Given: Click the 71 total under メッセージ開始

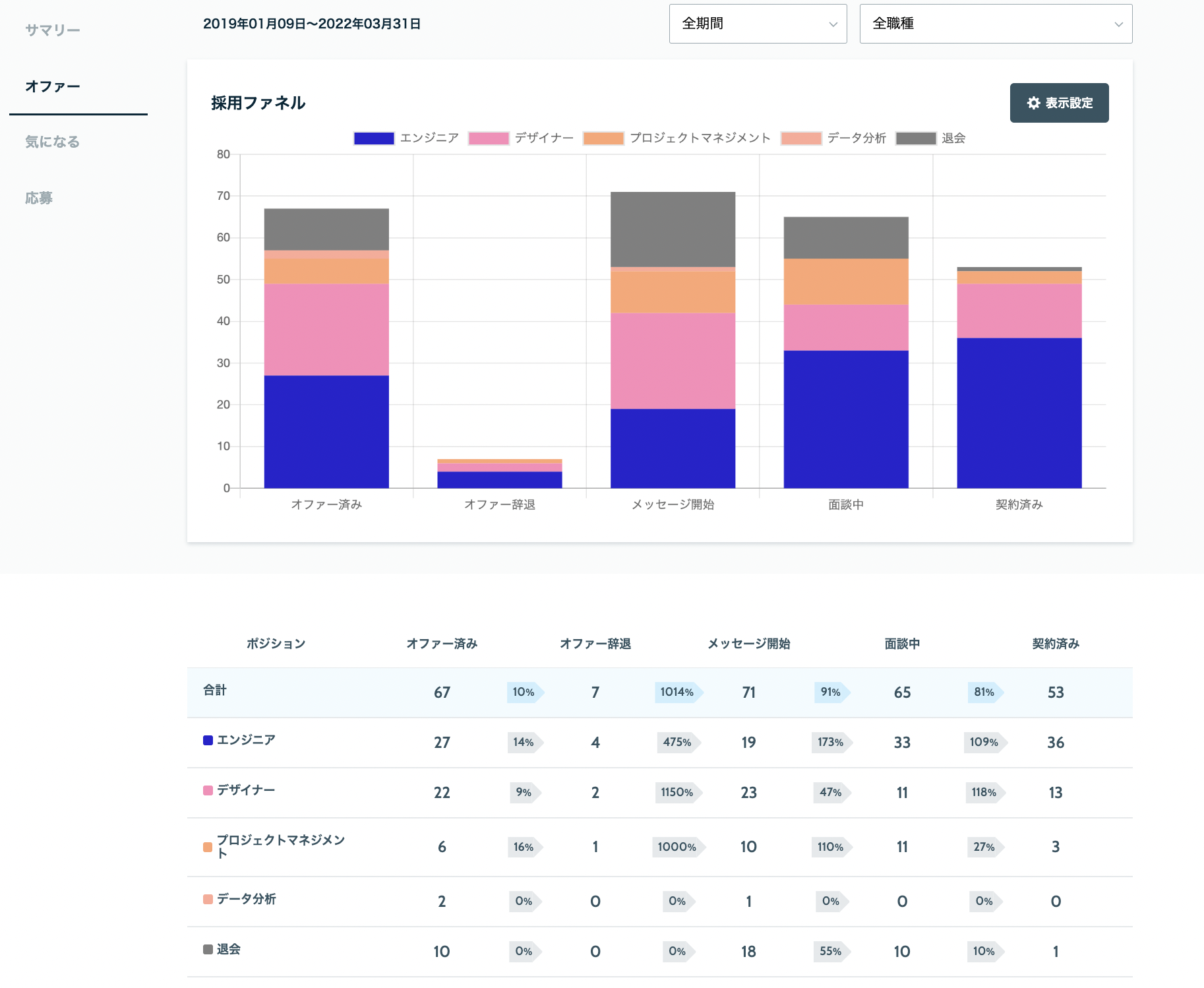Looking at the screenshot, I should [x=748, y=693].
